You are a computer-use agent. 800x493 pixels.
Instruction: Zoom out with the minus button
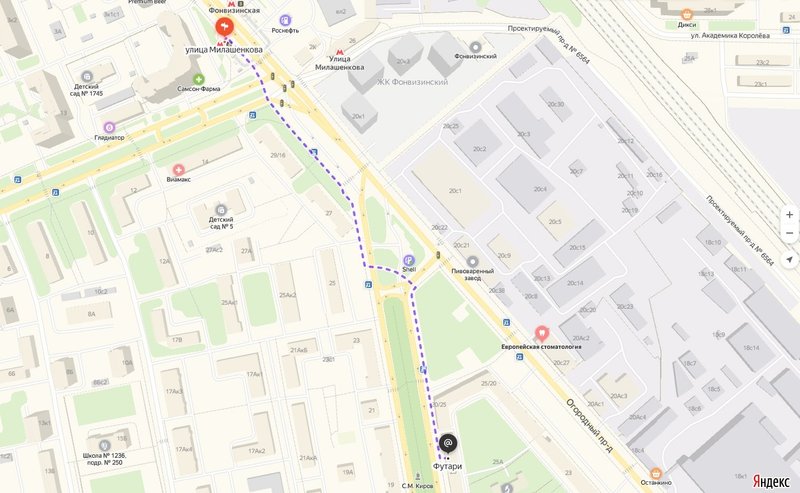pos(789,233)
